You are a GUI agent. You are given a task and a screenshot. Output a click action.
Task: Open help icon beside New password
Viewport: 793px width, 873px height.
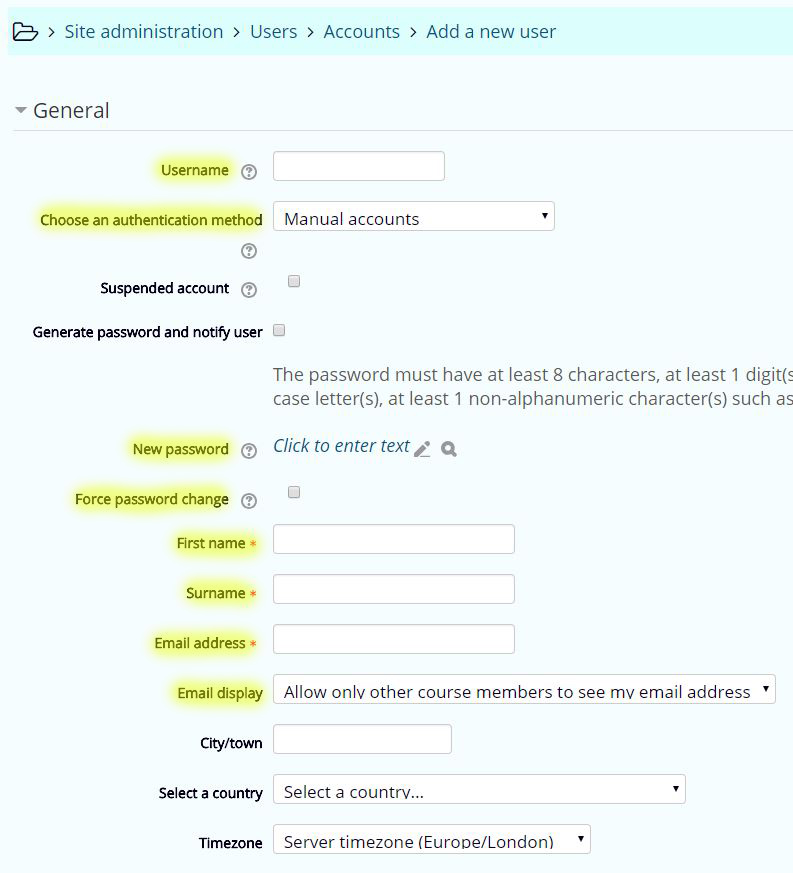tap(250, 451)
